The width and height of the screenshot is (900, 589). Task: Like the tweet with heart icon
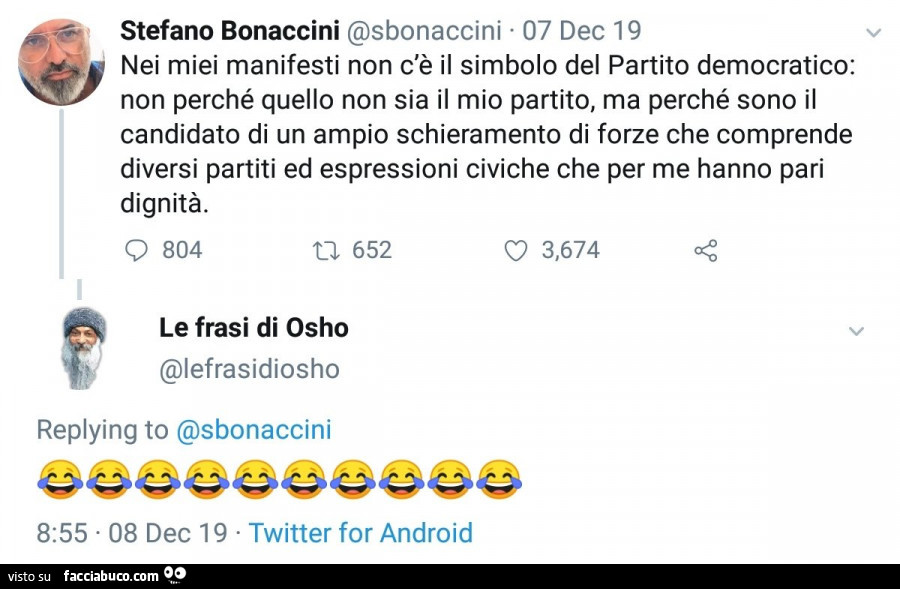pyautogui.click(x=515, y=250)
